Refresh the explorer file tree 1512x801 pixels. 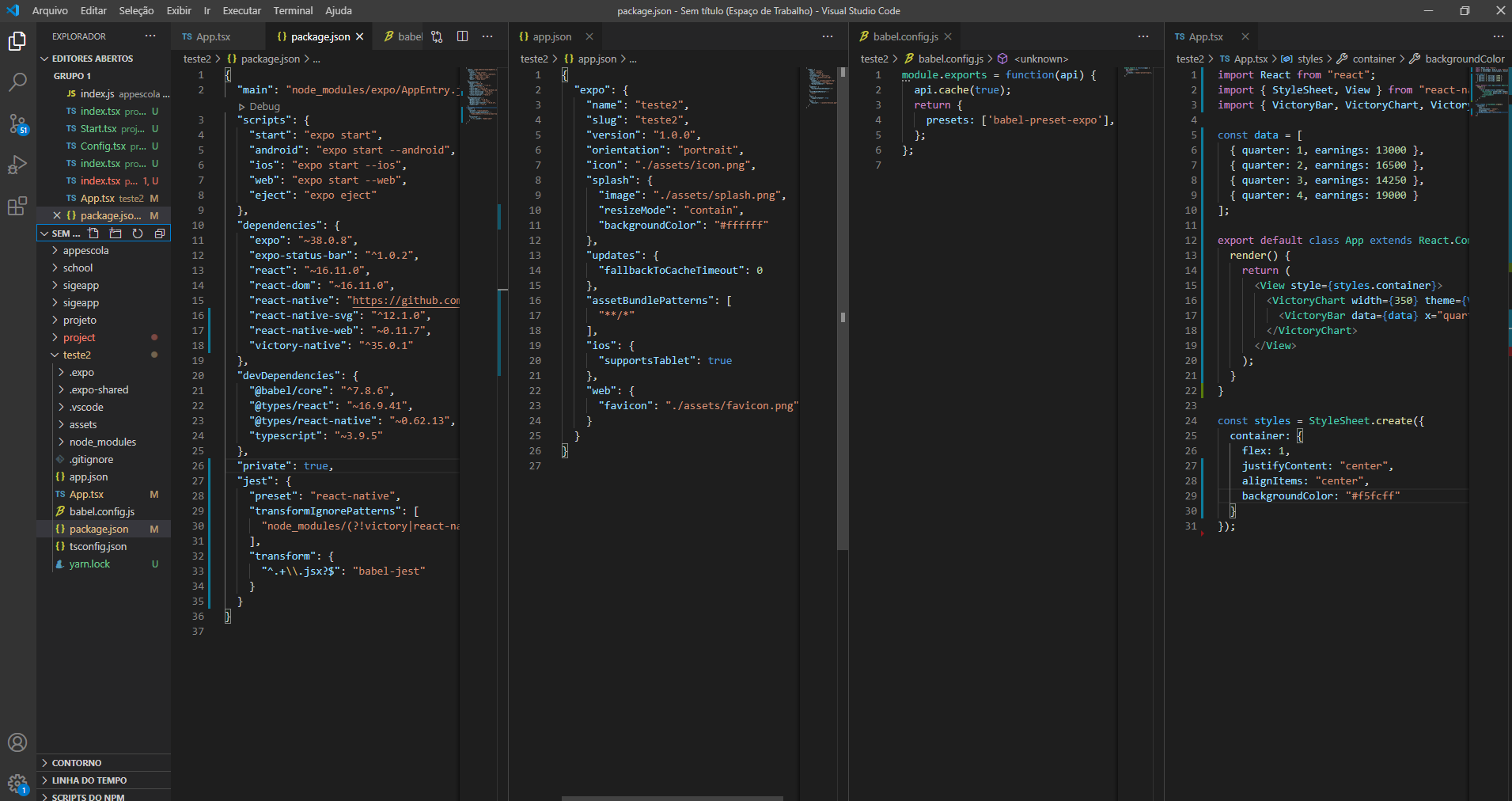coord(138,233)
